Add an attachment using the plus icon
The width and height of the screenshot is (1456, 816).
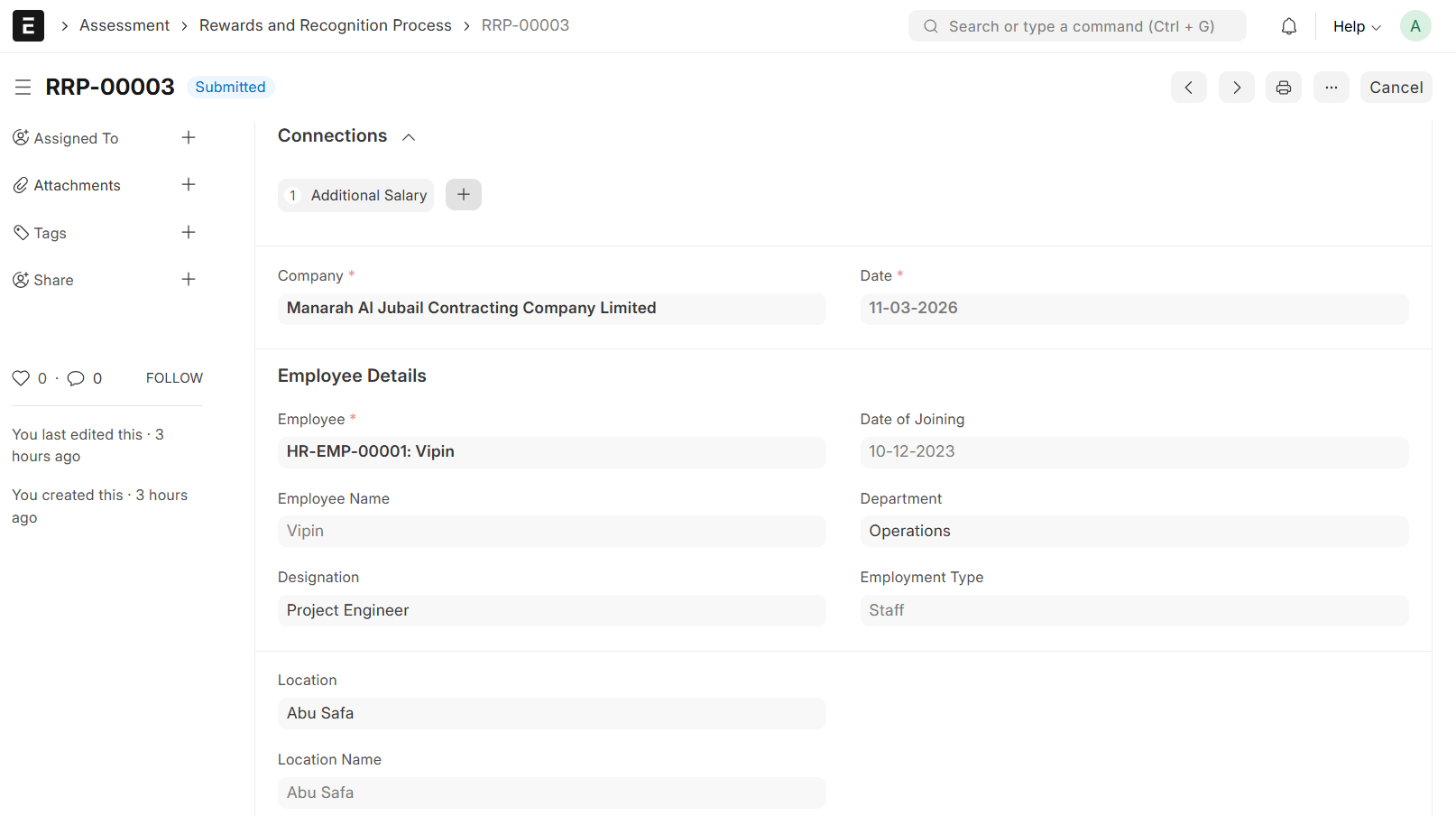tap(188, 185)
